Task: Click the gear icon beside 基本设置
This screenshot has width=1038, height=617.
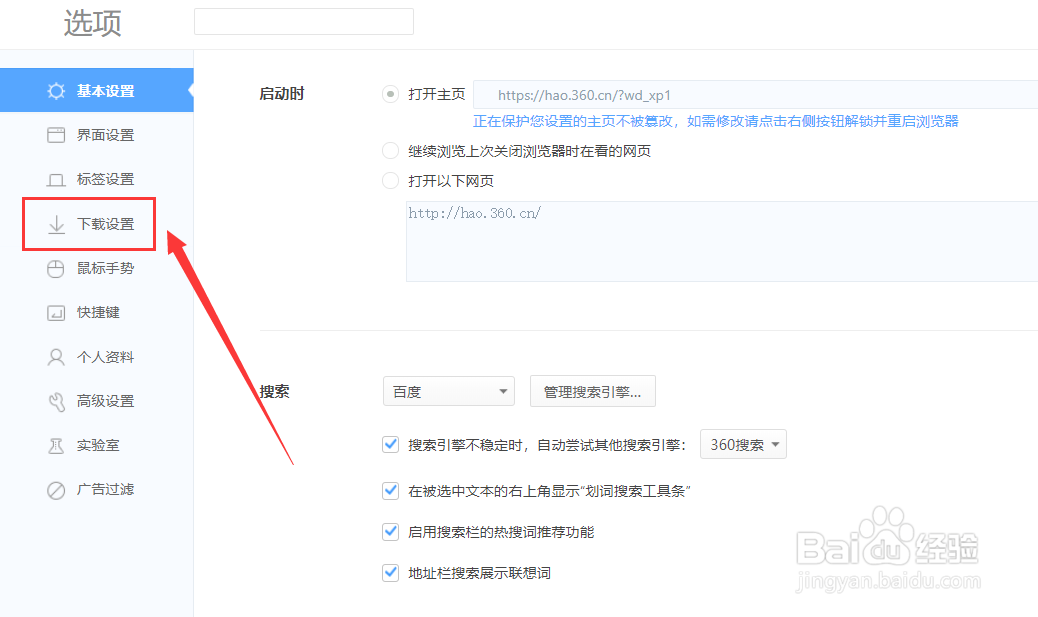Action: click(x=56, y=91)
